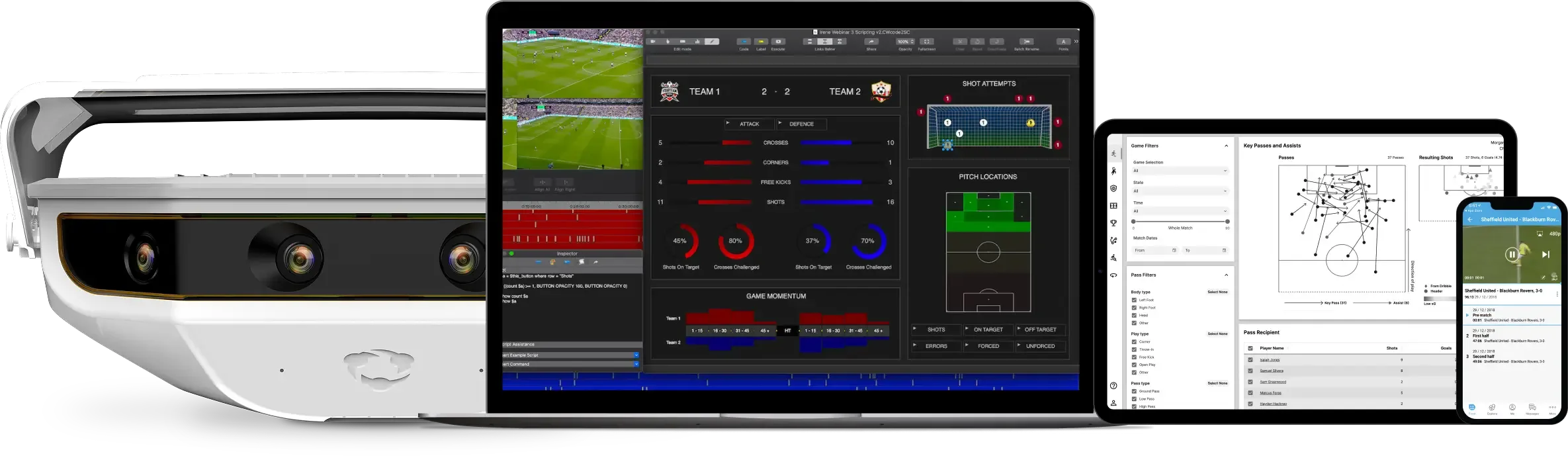Select the chart Edit mode icon

click(697, 41)
